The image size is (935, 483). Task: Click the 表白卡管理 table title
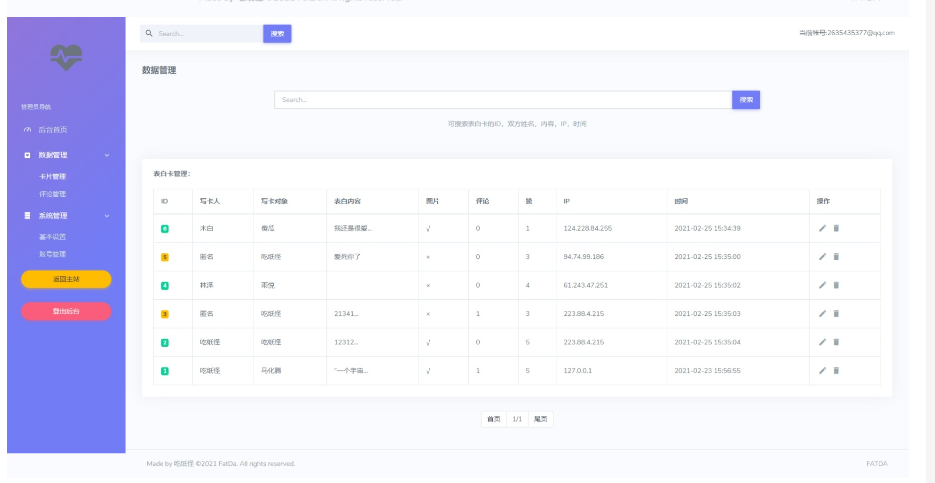point(172,174)
